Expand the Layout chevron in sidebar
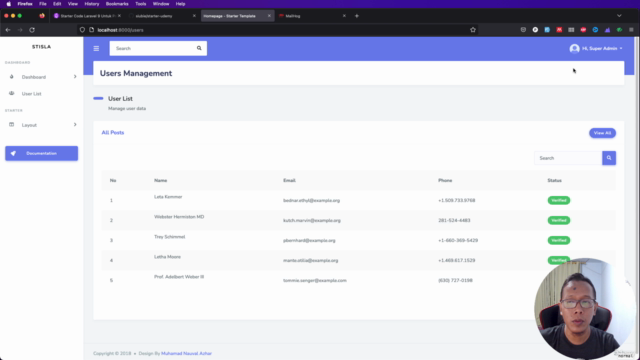This screenshot has height=360, width=640. point(75,124)
